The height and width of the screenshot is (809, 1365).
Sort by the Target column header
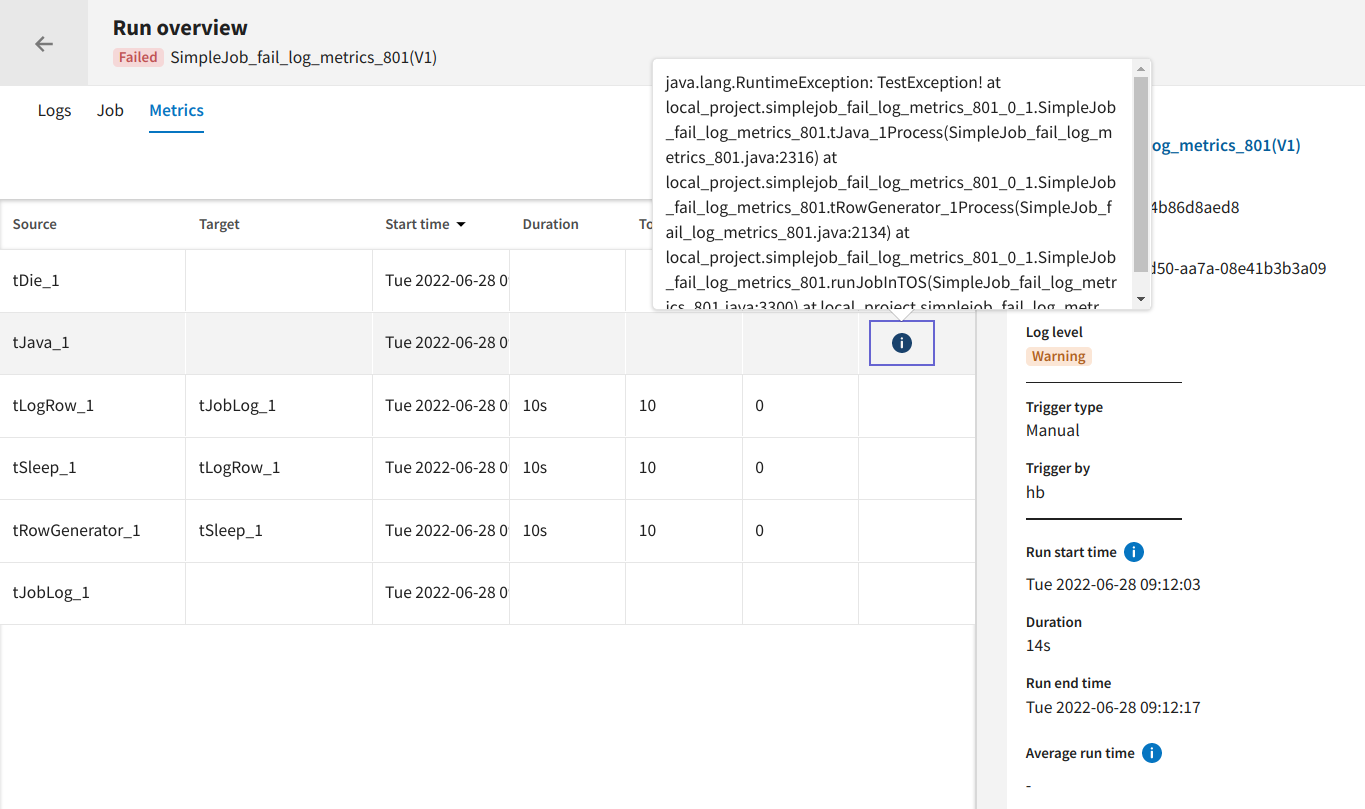[x=219, y=224]
